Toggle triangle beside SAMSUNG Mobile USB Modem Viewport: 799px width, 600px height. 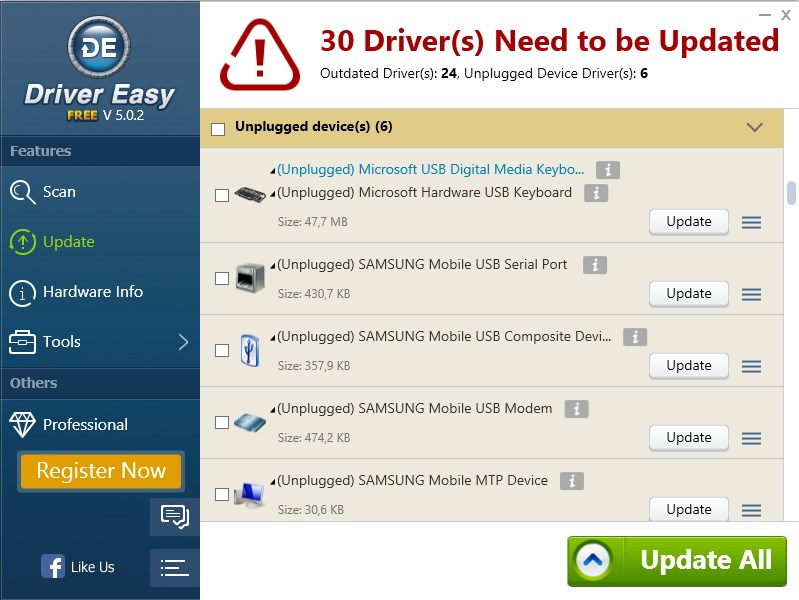tap(273, 410)
